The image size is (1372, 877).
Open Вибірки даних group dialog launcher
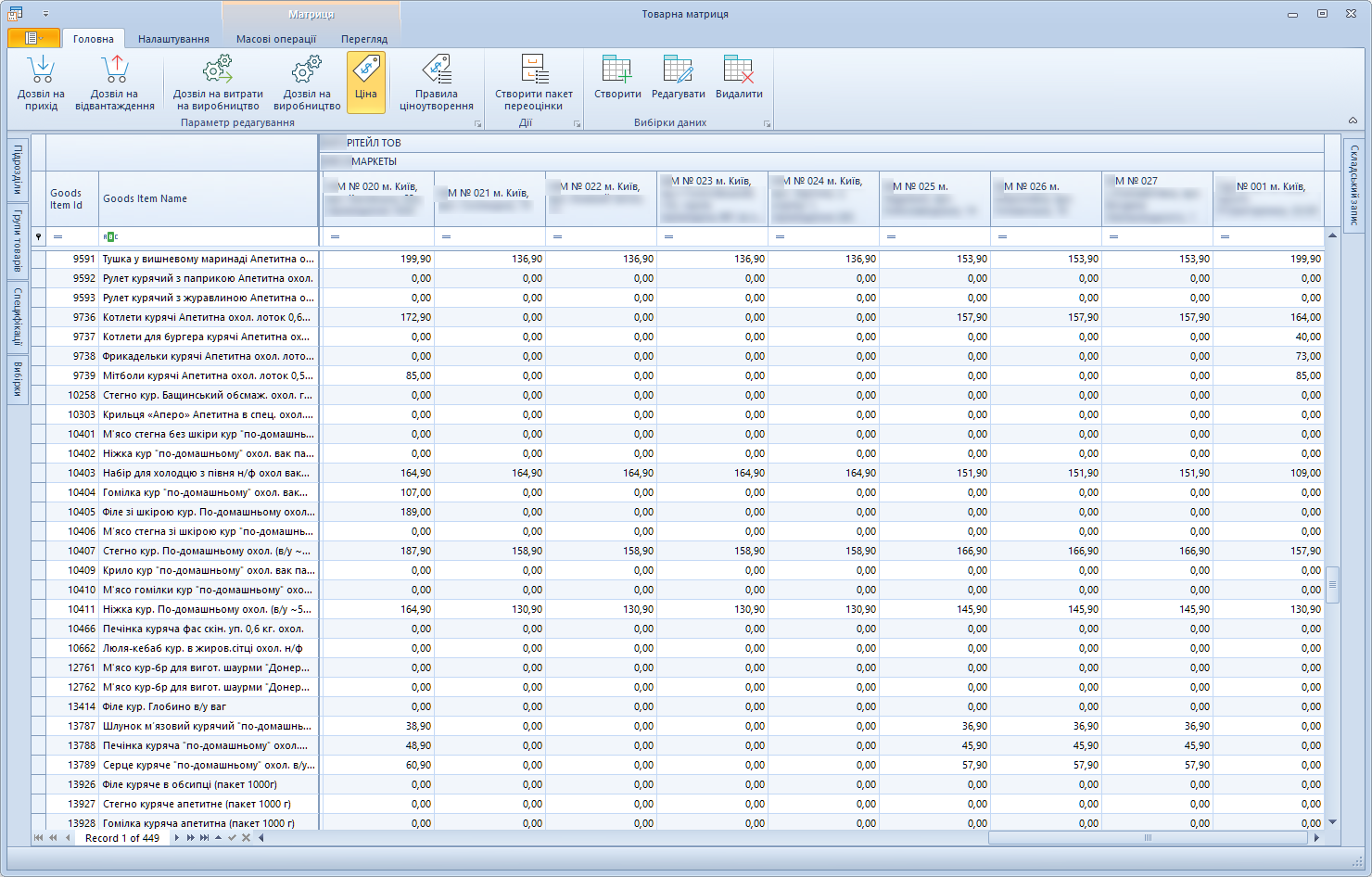coord(767,123)
